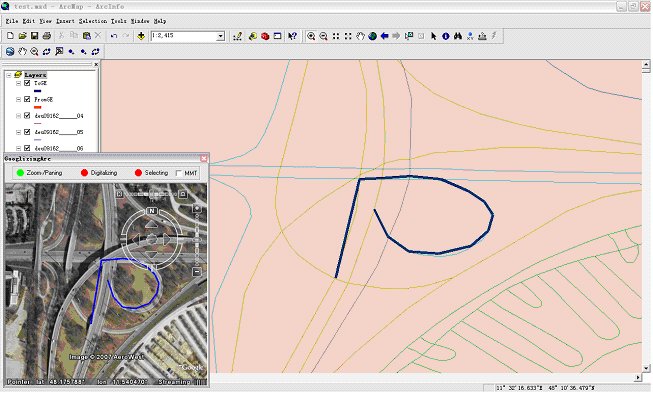Select the Zoom In magnifier tool
The width and height of the screenshot is (653, 394).
click(311, 36)
